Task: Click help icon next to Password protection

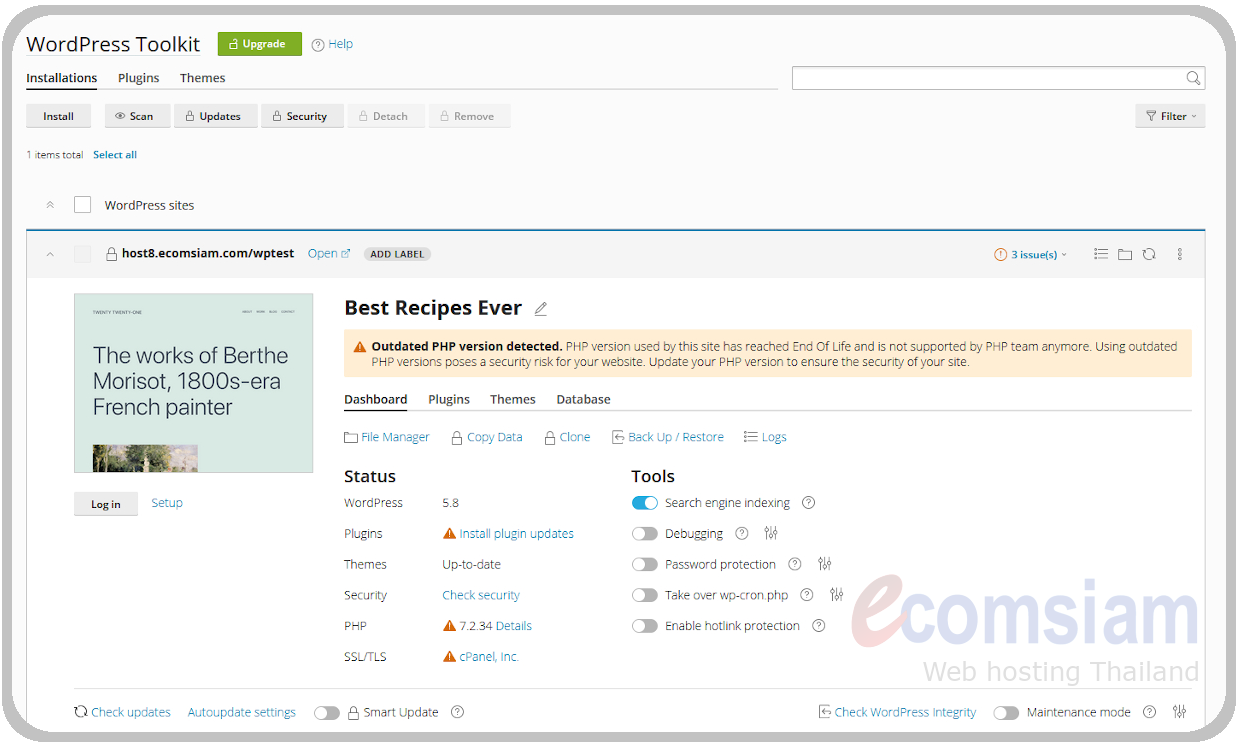Action: pyautogui.click(x=795, y=564)
